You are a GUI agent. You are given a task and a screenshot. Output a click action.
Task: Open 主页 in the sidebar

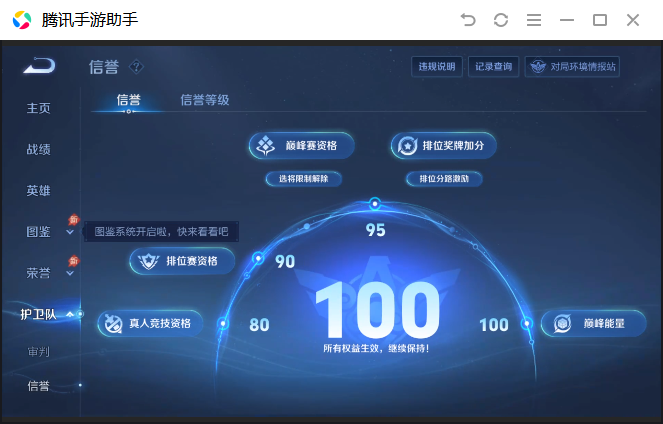point(38,108)
